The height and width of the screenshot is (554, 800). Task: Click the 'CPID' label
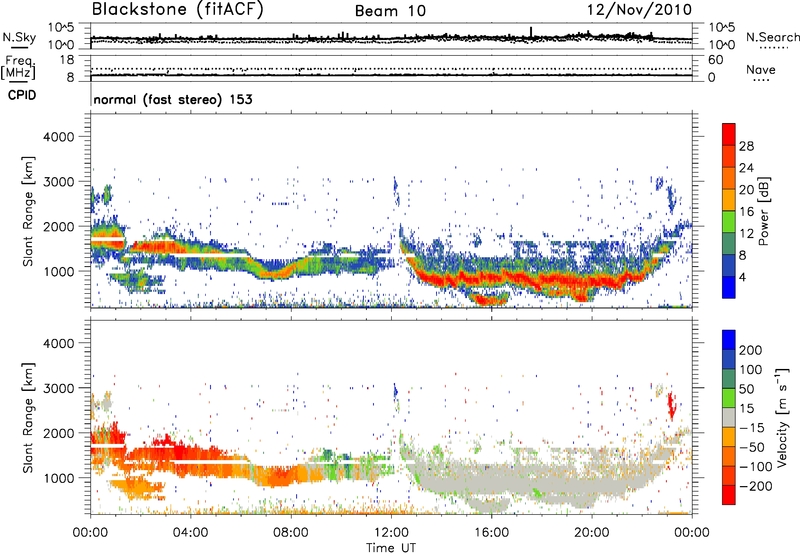[21, 95]
